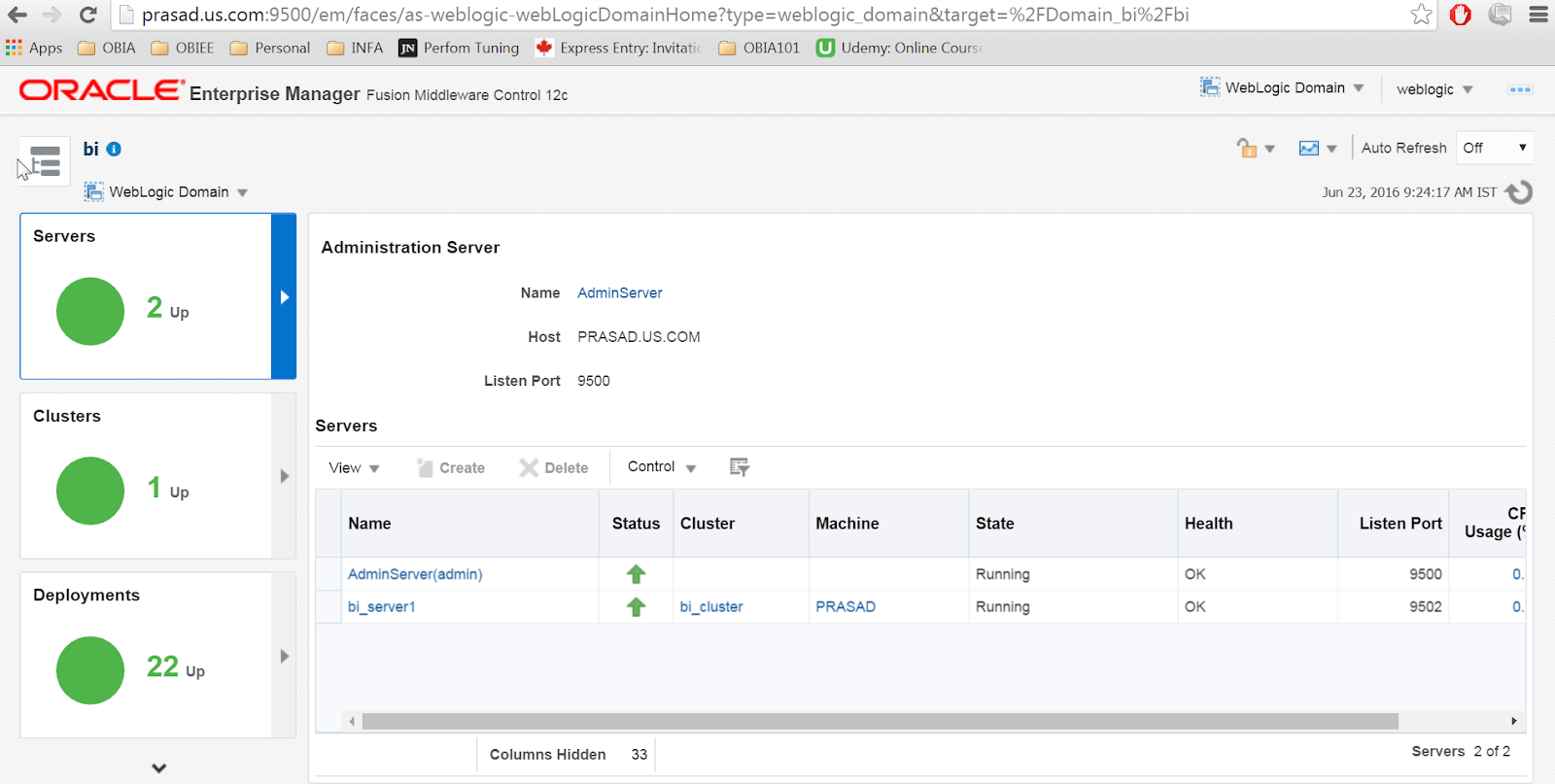Open the Apps shortcut in bookmarks bar
Image resolution: width=1555 pixels, height=784 pixels.
(34, 48)
